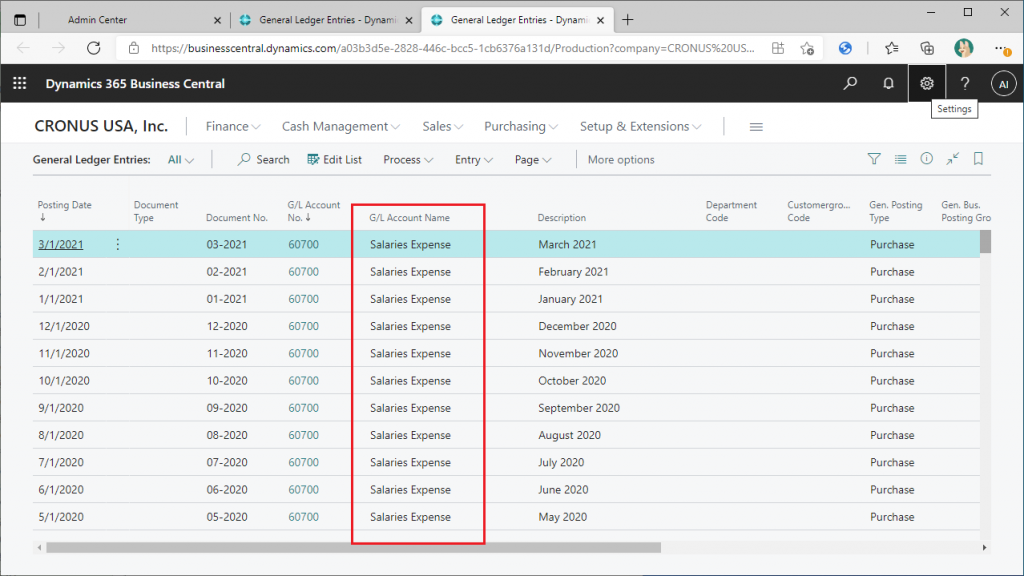
Task: Open G/L account 60700 for February 2021
Action: 304,272
